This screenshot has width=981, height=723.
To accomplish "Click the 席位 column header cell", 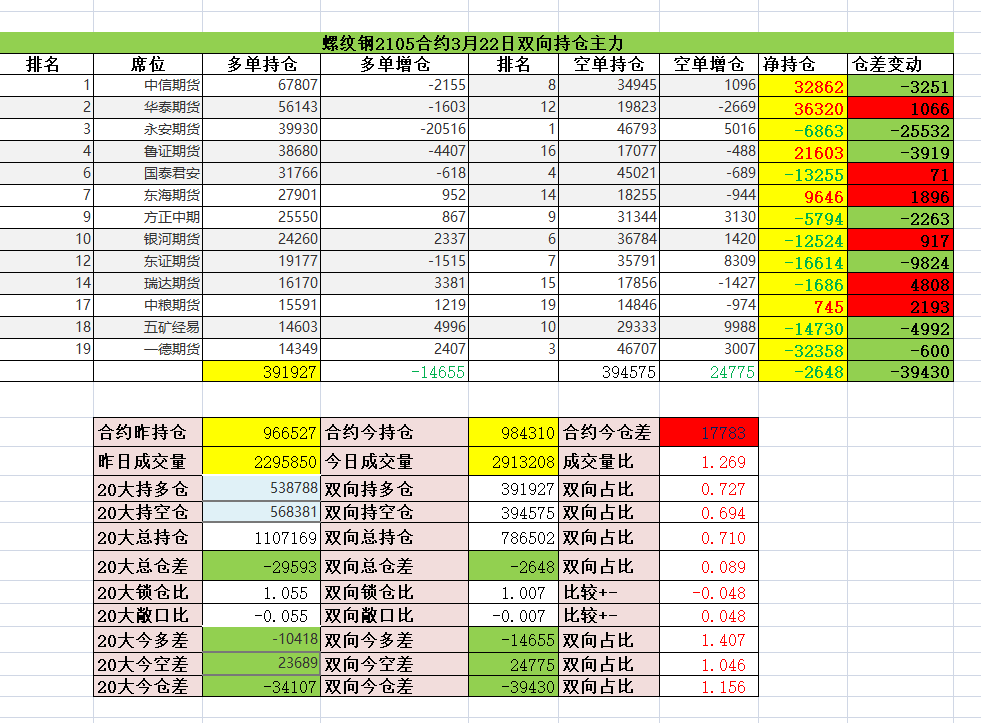I will pyautogui.click(x=147, y=64).
